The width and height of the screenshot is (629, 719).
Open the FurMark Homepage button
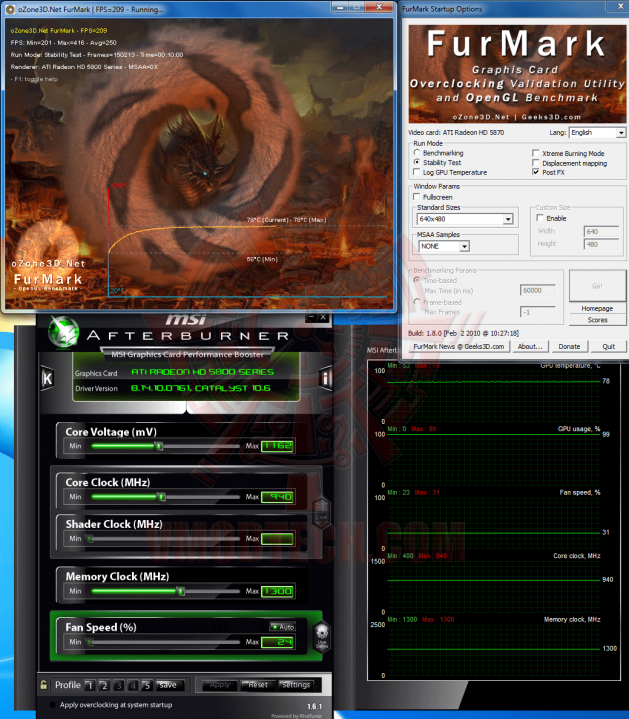597,309
